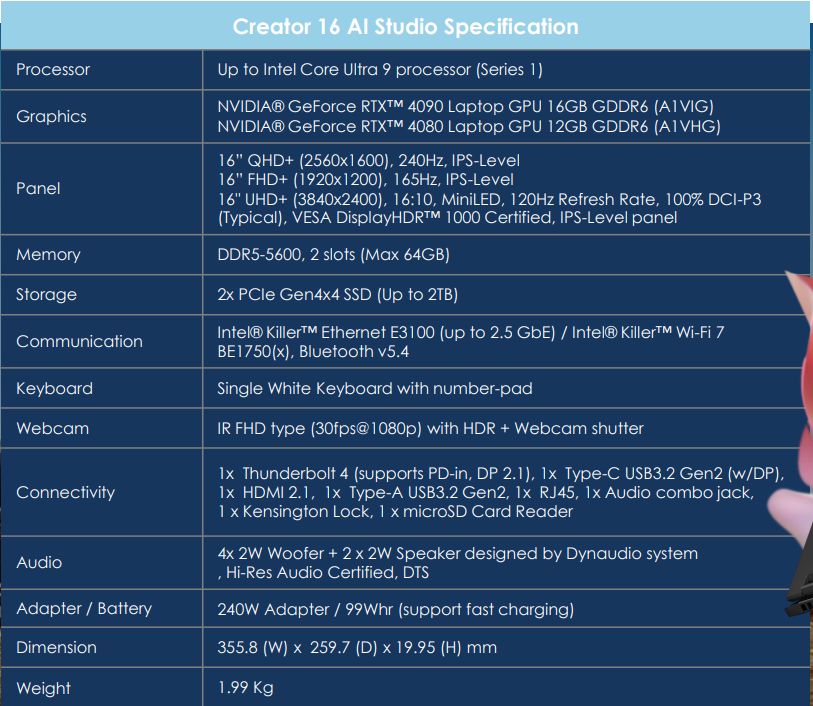The width and height of the screenshot is (813, 706).
Task: Select the '355.8 (W) x 259.7 (D)' dimension value
Action: pyautogui.click(x=357, y=648)
